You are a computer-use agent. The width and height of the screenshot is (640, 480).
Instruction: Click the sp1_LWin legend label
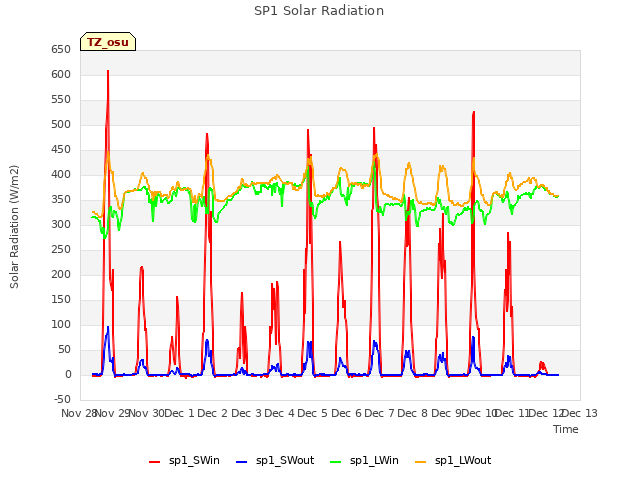pyautogui.click(x=374, y=460)
